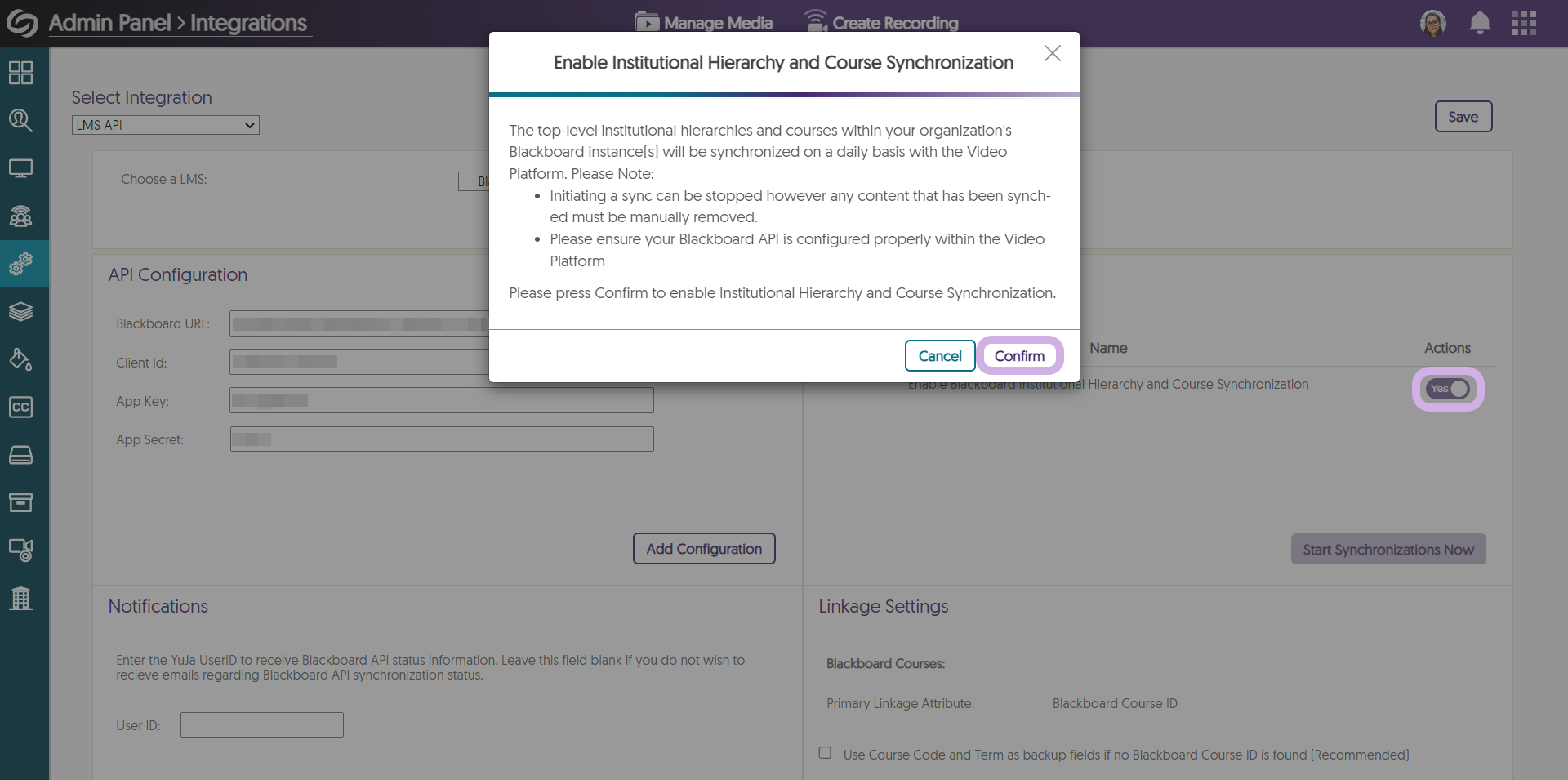Click the YuJa logo icon

point(22,23)
